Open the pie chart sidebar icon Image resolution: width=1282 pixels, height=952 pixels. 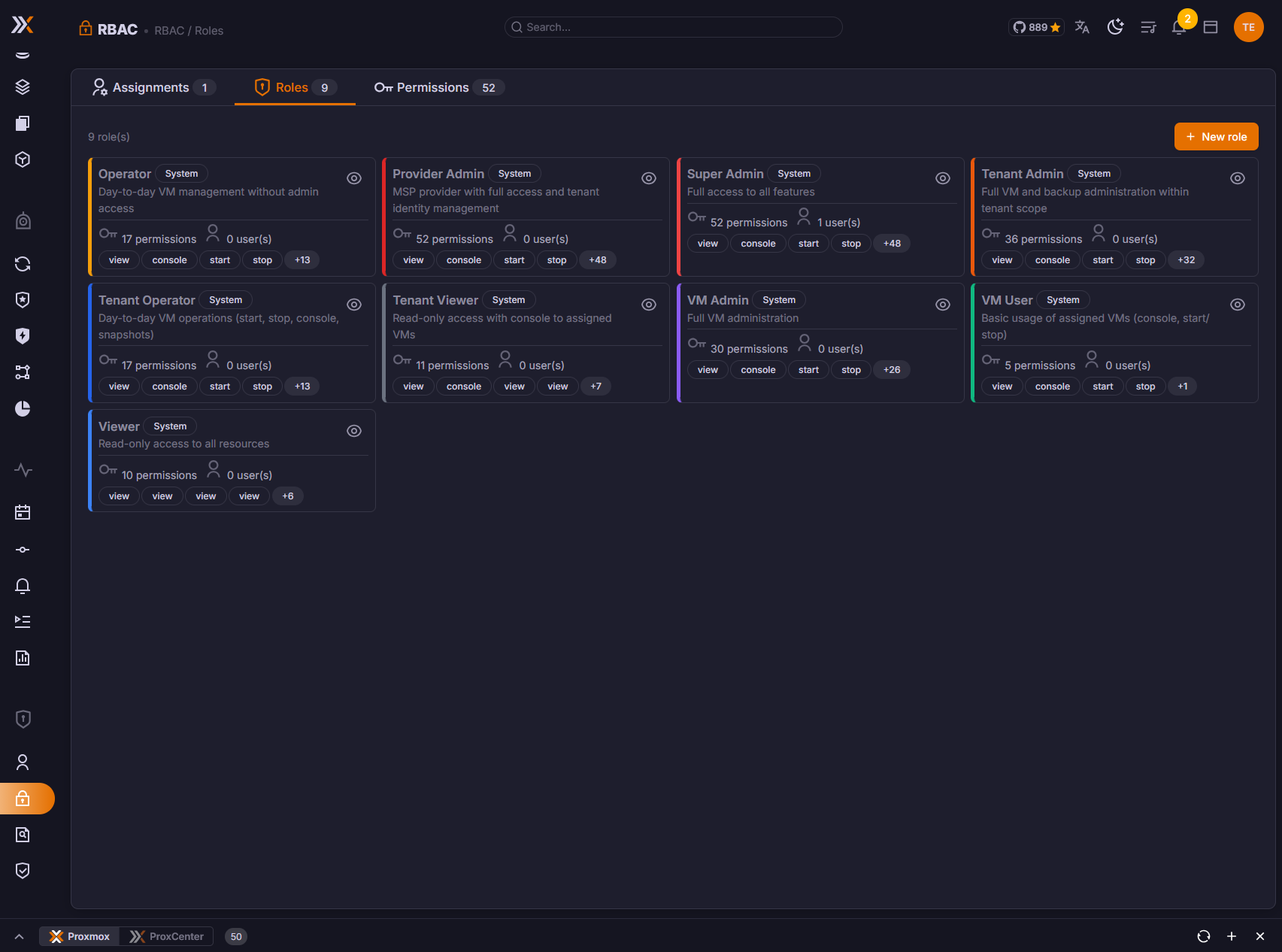tap(23, 408)
